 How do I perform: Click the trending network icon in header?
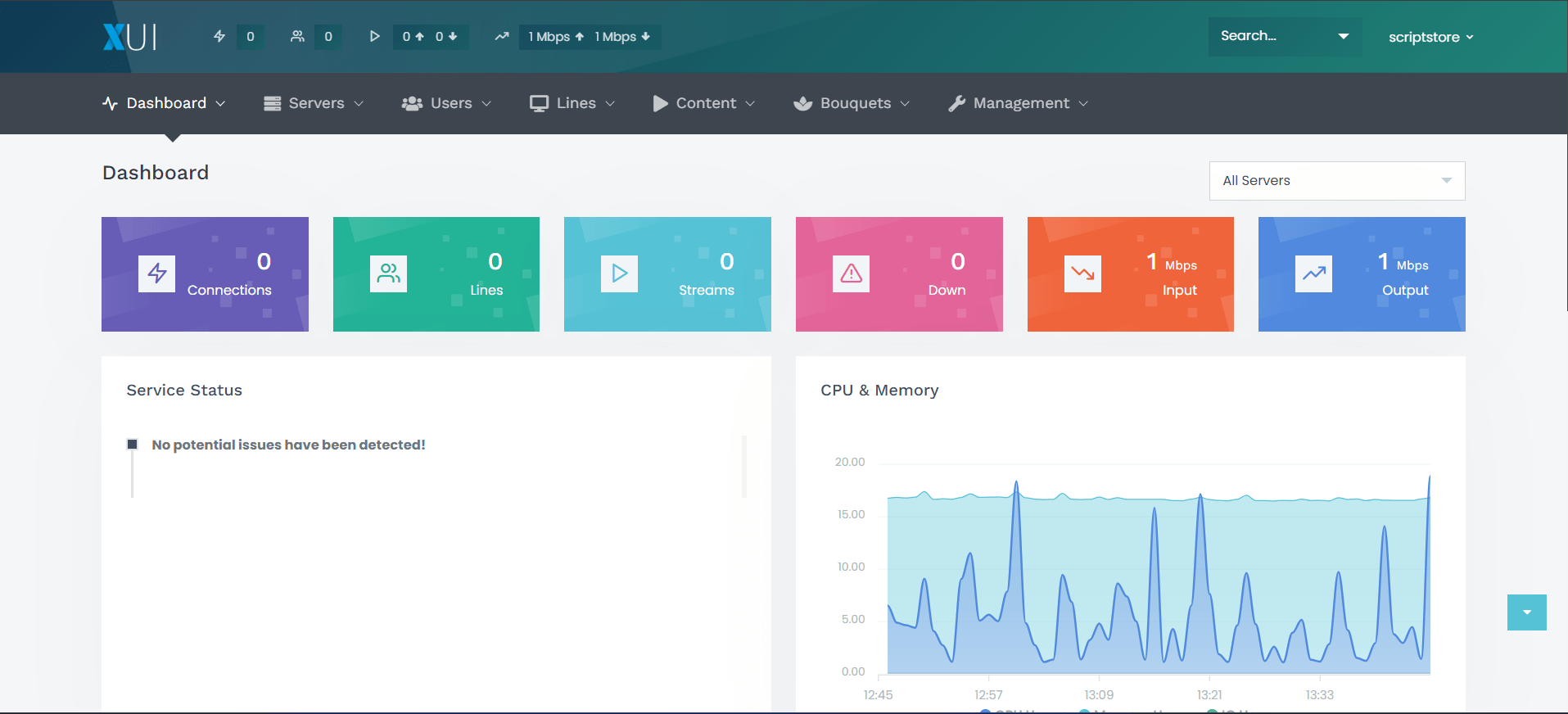tap(502, 36)
